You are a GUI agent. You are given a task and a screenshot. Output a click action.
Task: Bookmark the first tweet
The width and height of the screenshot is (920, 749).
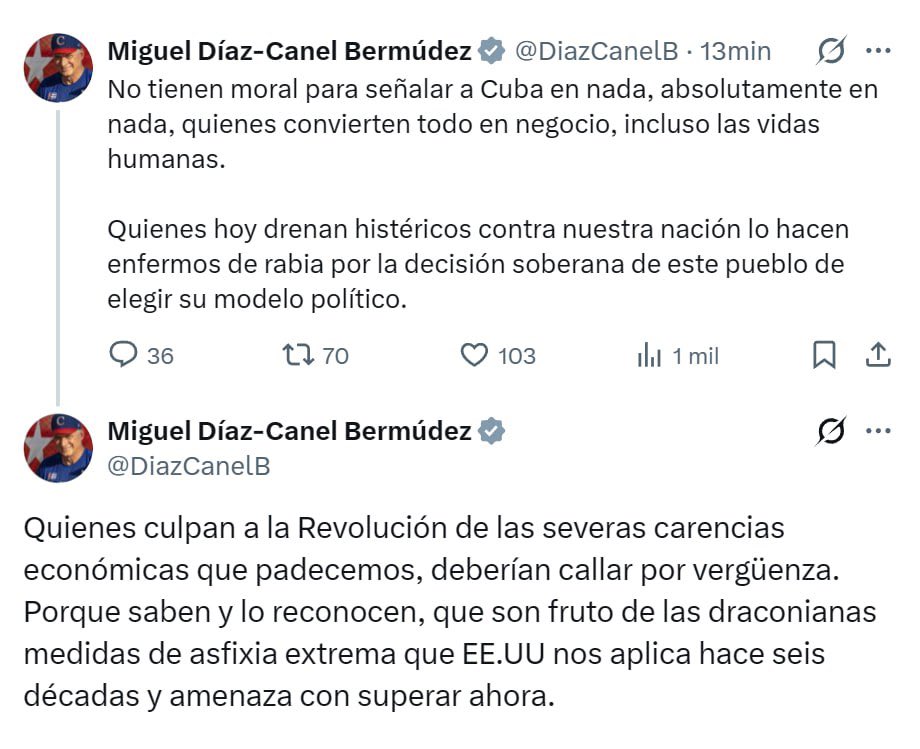point(824,355)
